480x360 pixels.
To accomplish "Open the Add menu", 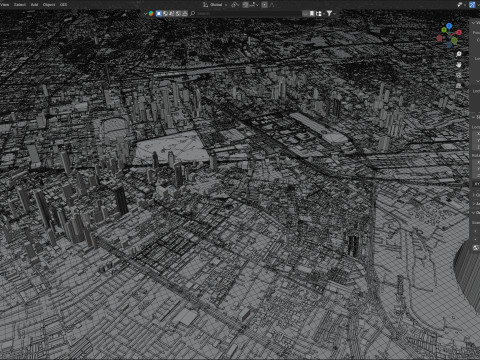I will (x=34, y=5).
